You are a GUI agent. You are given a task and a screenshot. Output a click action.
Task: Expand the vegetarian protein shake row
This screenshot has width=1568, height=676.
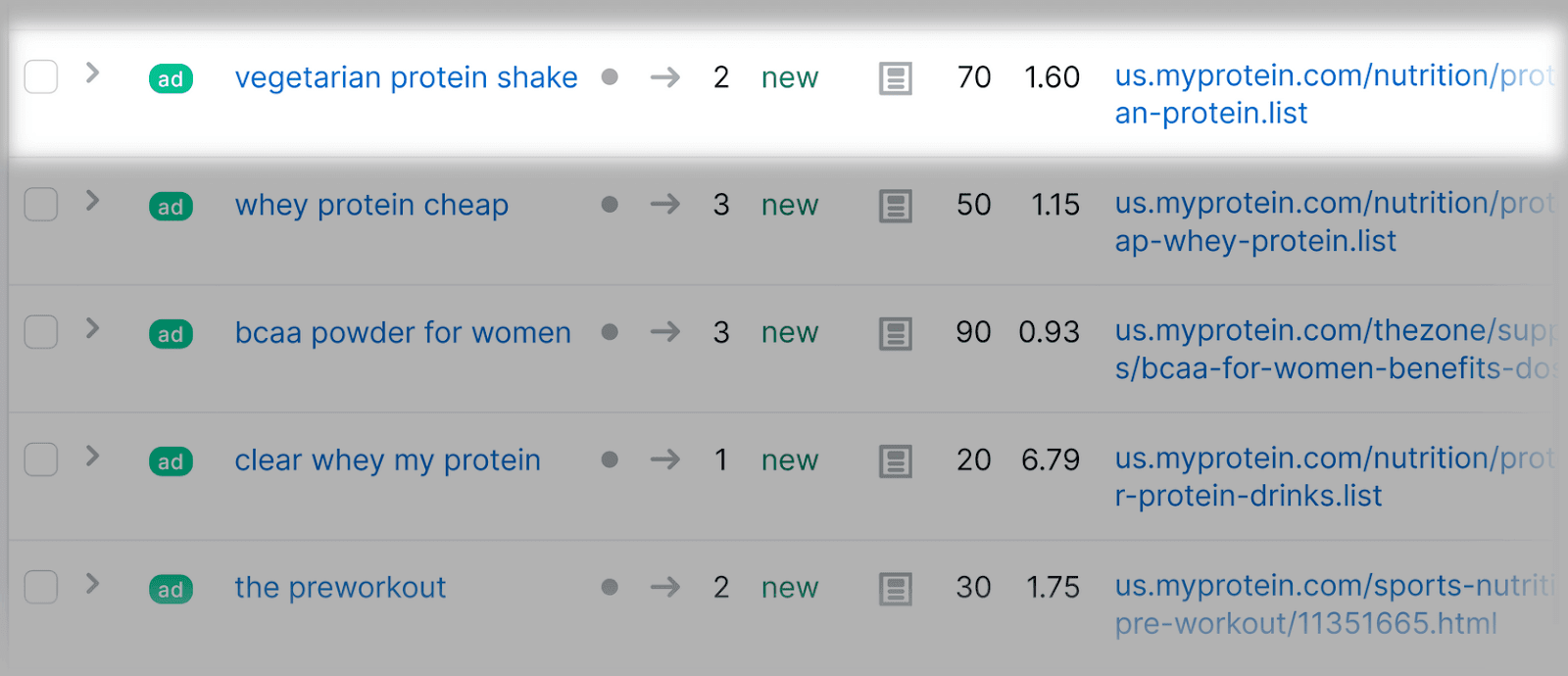click(x=92, y=72)
